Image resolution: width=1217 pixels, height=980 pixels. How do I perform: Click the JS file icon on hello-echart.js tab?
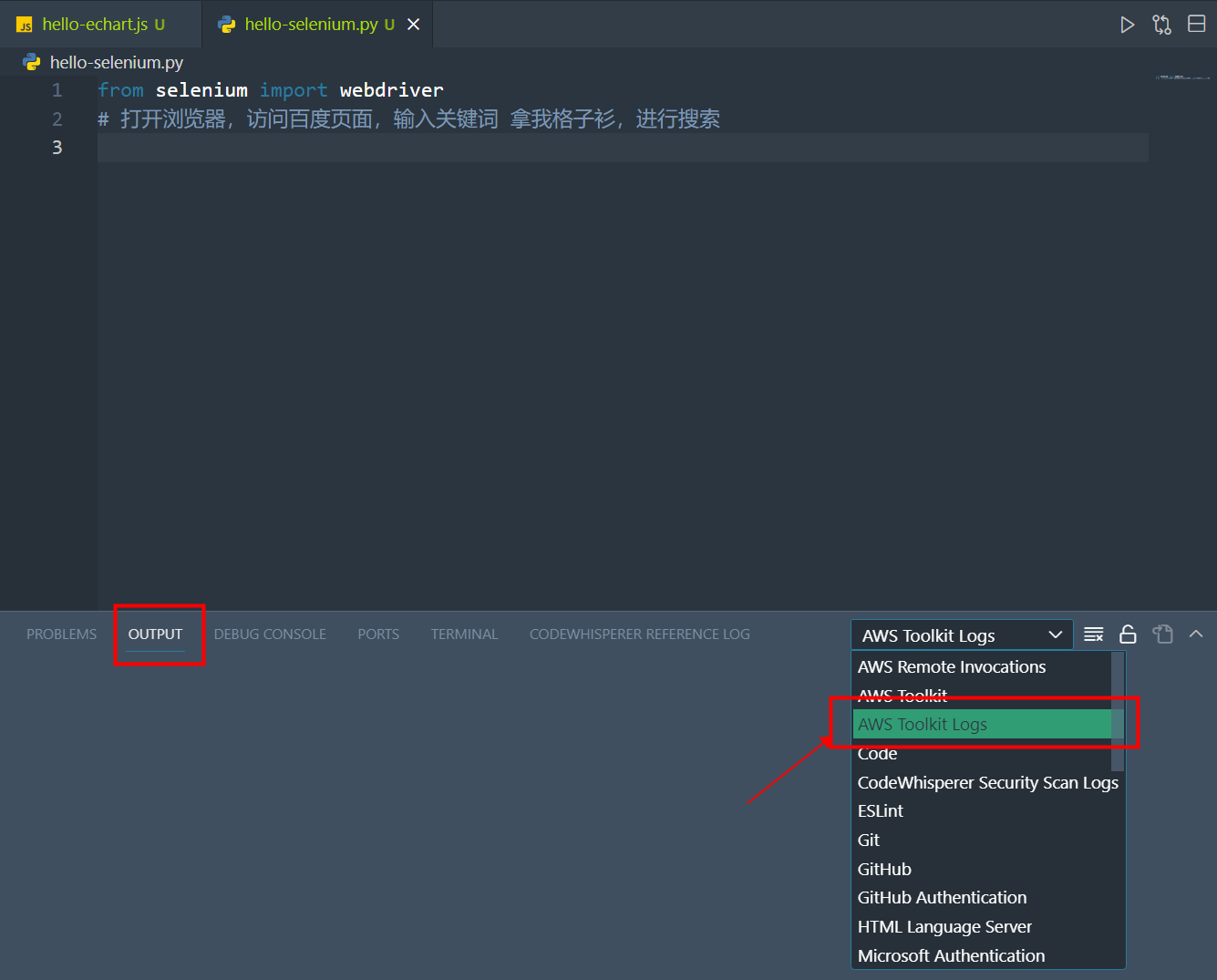point(25,25)
